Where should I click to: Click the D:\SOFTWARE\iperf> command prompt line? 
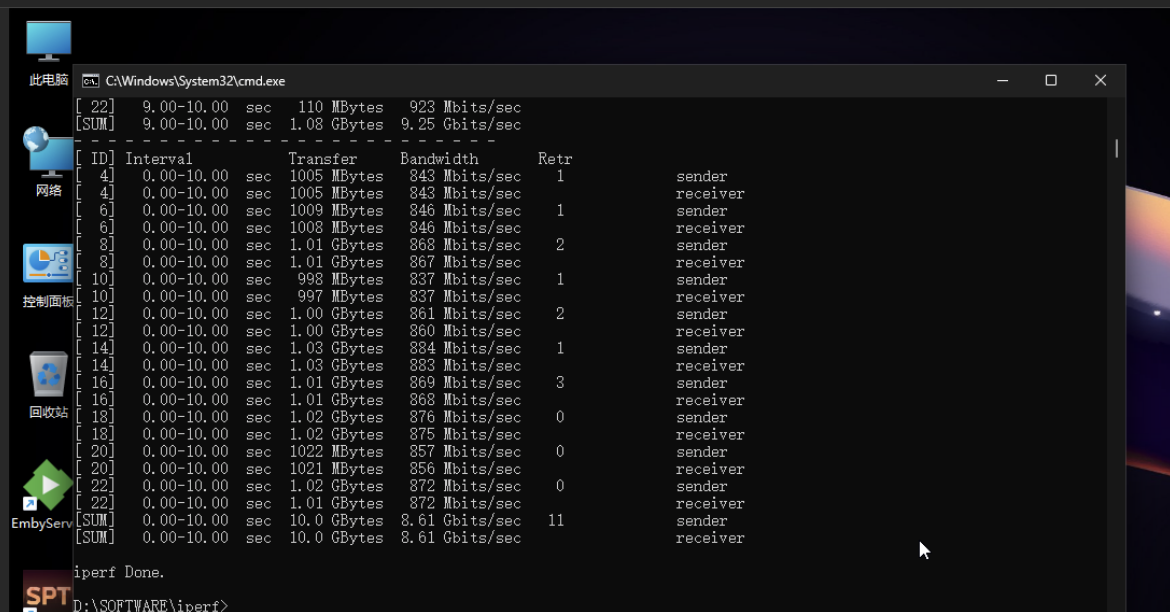point(150,605)
